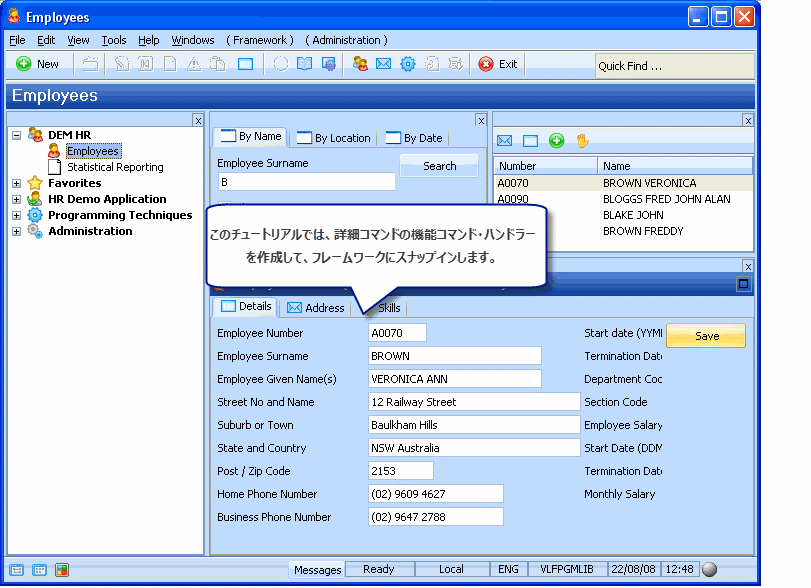Click the blue window icon in the main toolbar

[x=245, y=64]
